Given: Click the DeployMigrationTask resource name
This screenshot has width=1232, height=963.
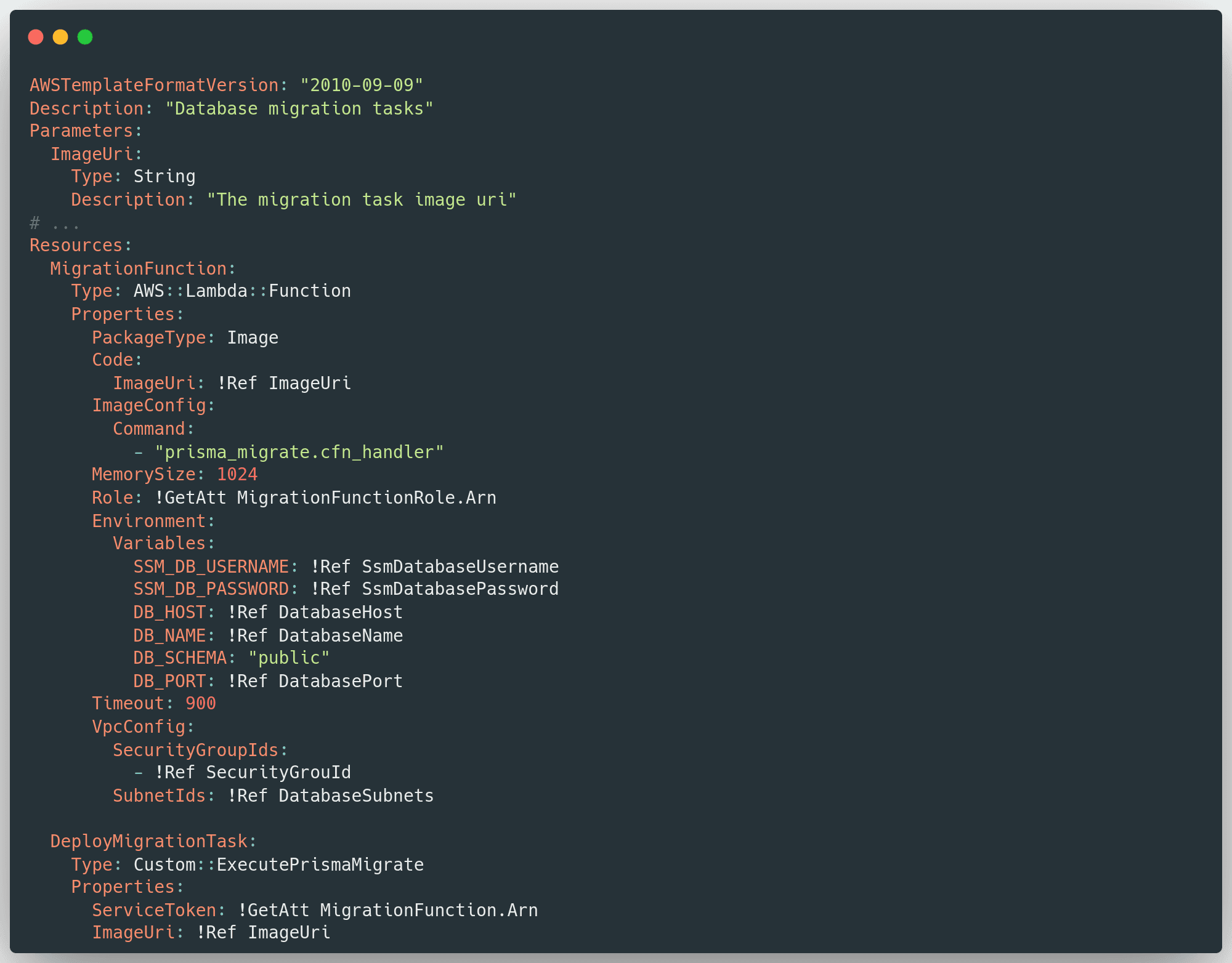Looking at the screenshot, I should click(149, 841).
